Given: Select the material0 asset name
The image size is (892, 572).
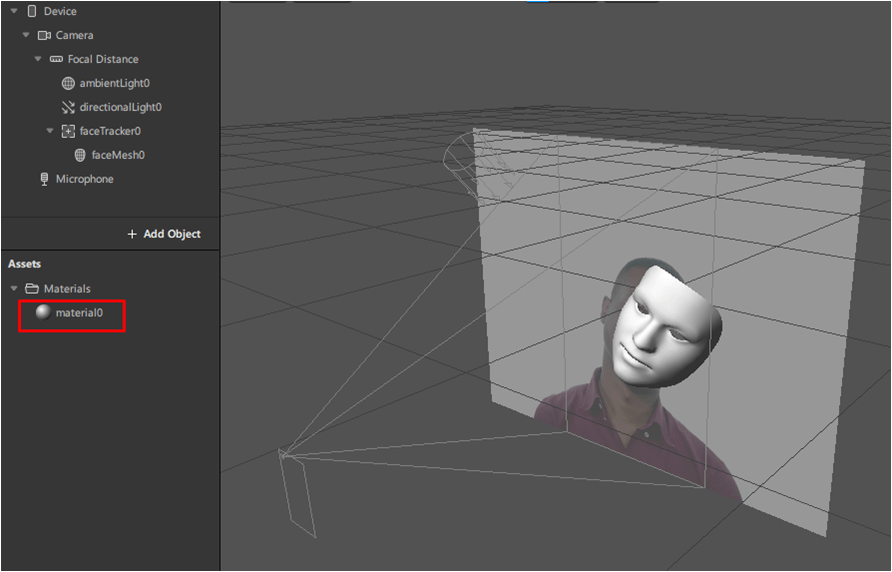Looking at the screenshot, I should pyautogui.click(x=79, y=313).
